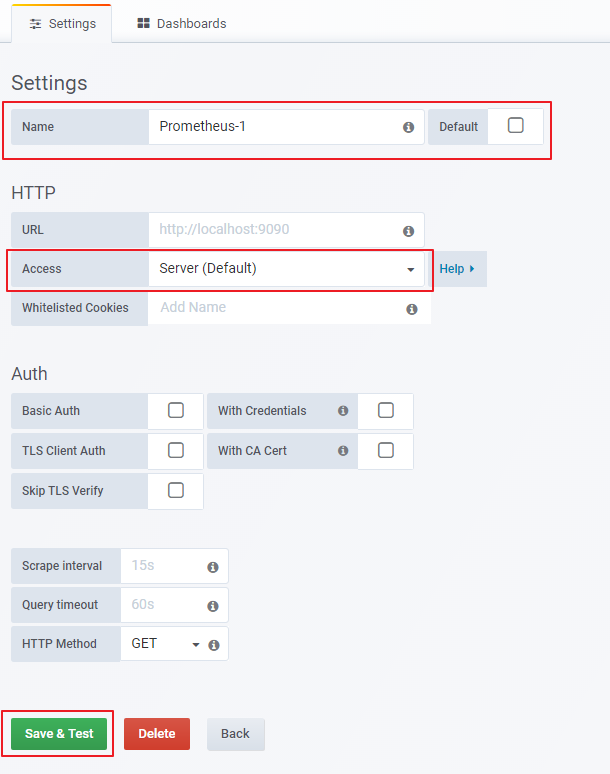Screen dimensions: 610x774
Task: Click the With CA Cert info icon
Action: [343, 451]
